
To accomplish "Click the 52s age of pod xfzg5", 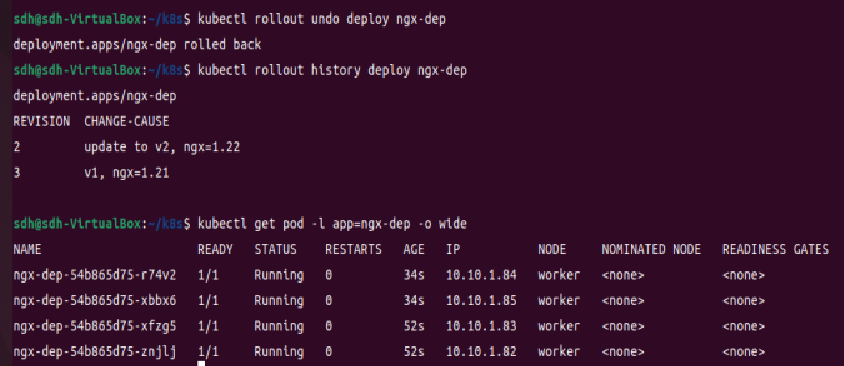I will [413, 326].
